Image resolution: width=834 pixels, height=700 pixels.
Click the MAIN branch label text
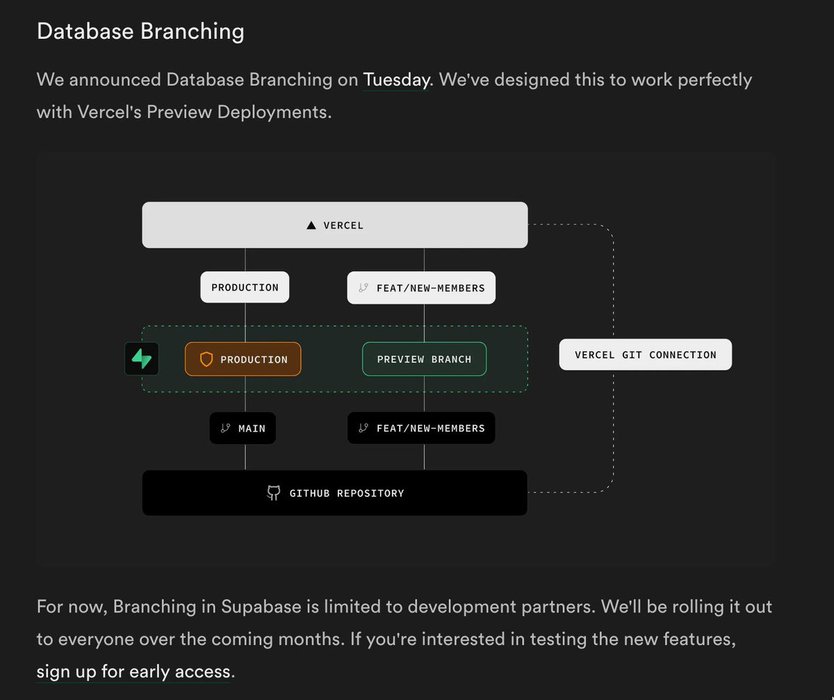[x=252, y=429]
